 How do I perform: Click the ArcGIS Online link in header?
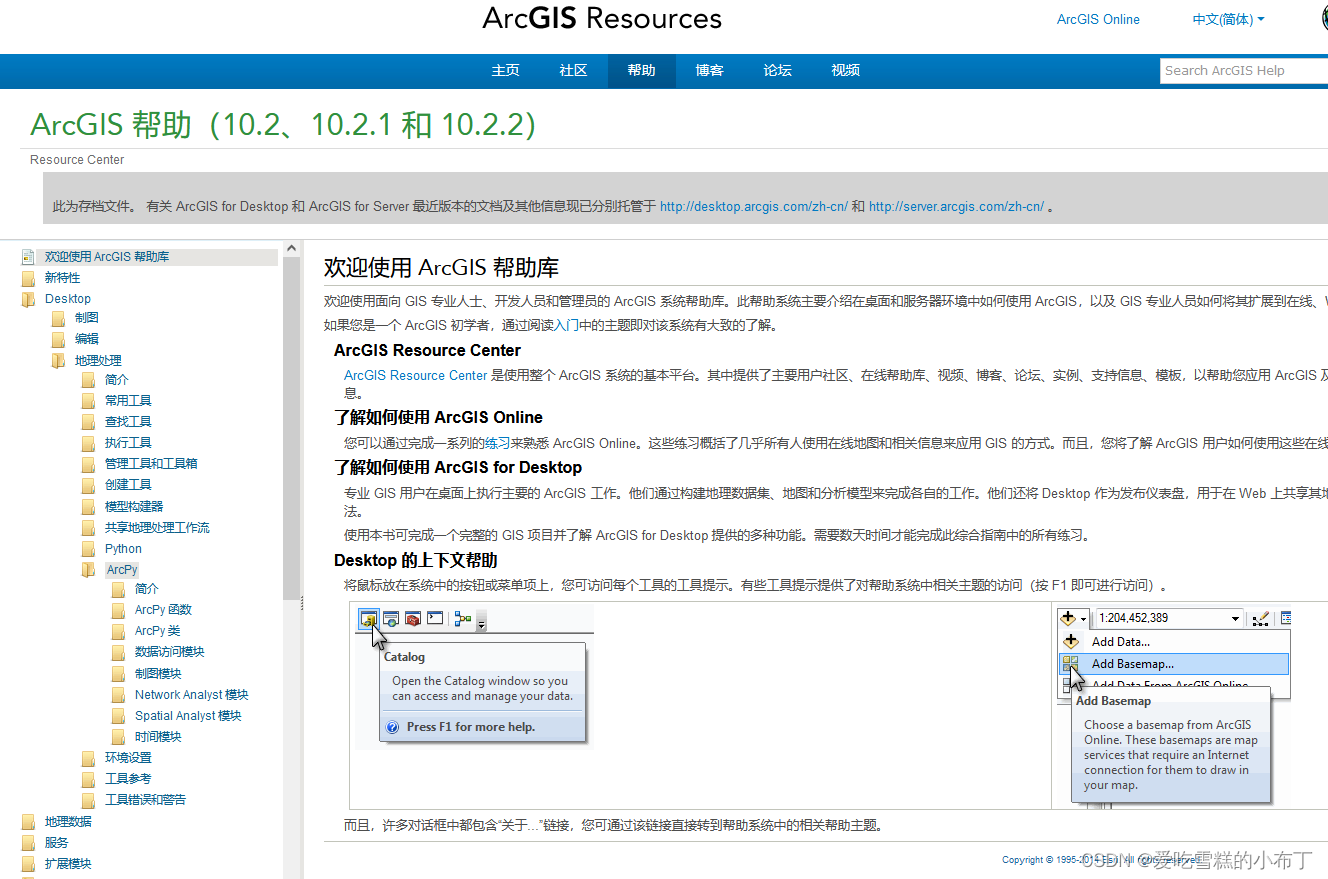1098,19
